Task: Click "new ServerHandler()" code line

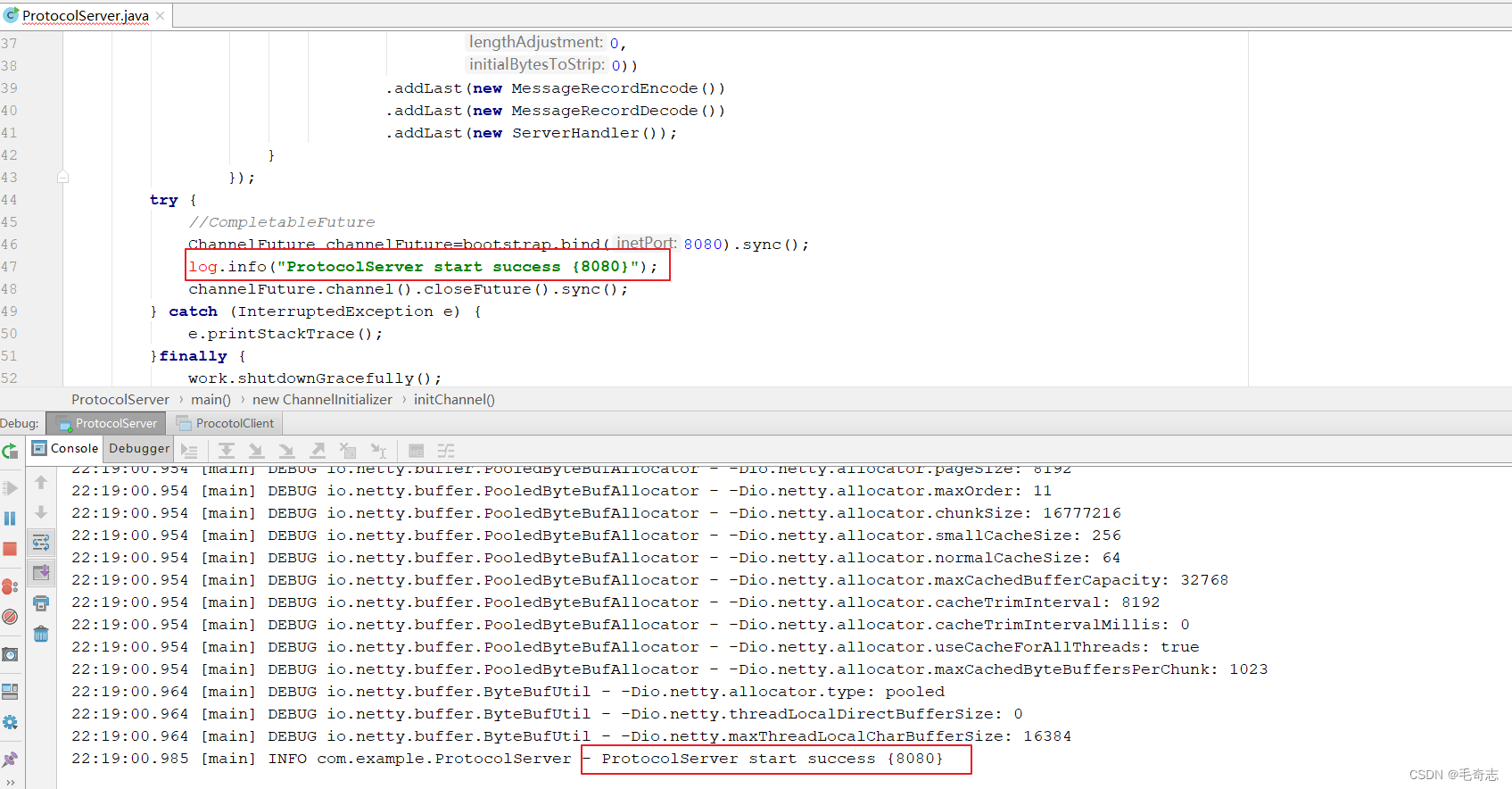Action: 531,133
